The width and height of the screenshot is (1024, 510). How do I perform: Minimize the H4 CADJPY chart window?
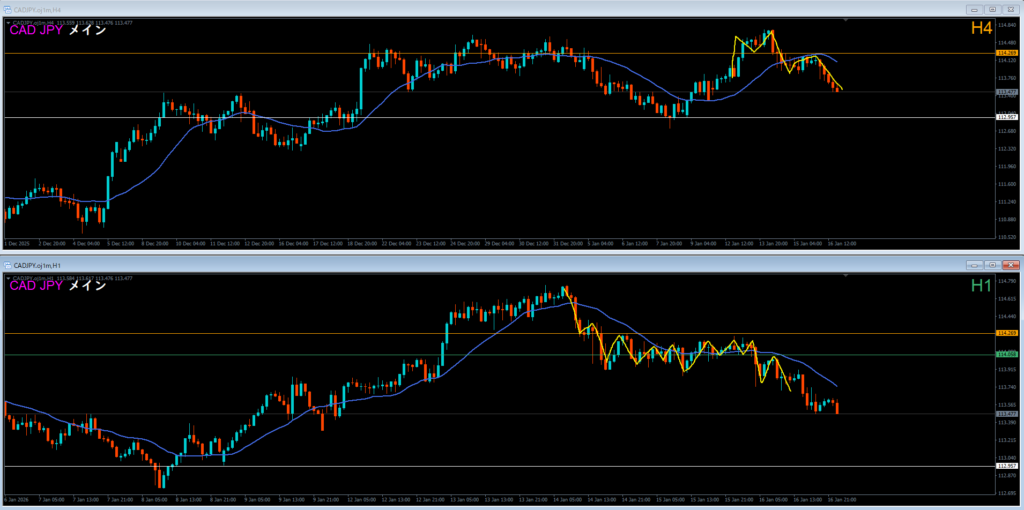(x=974, y=10)
